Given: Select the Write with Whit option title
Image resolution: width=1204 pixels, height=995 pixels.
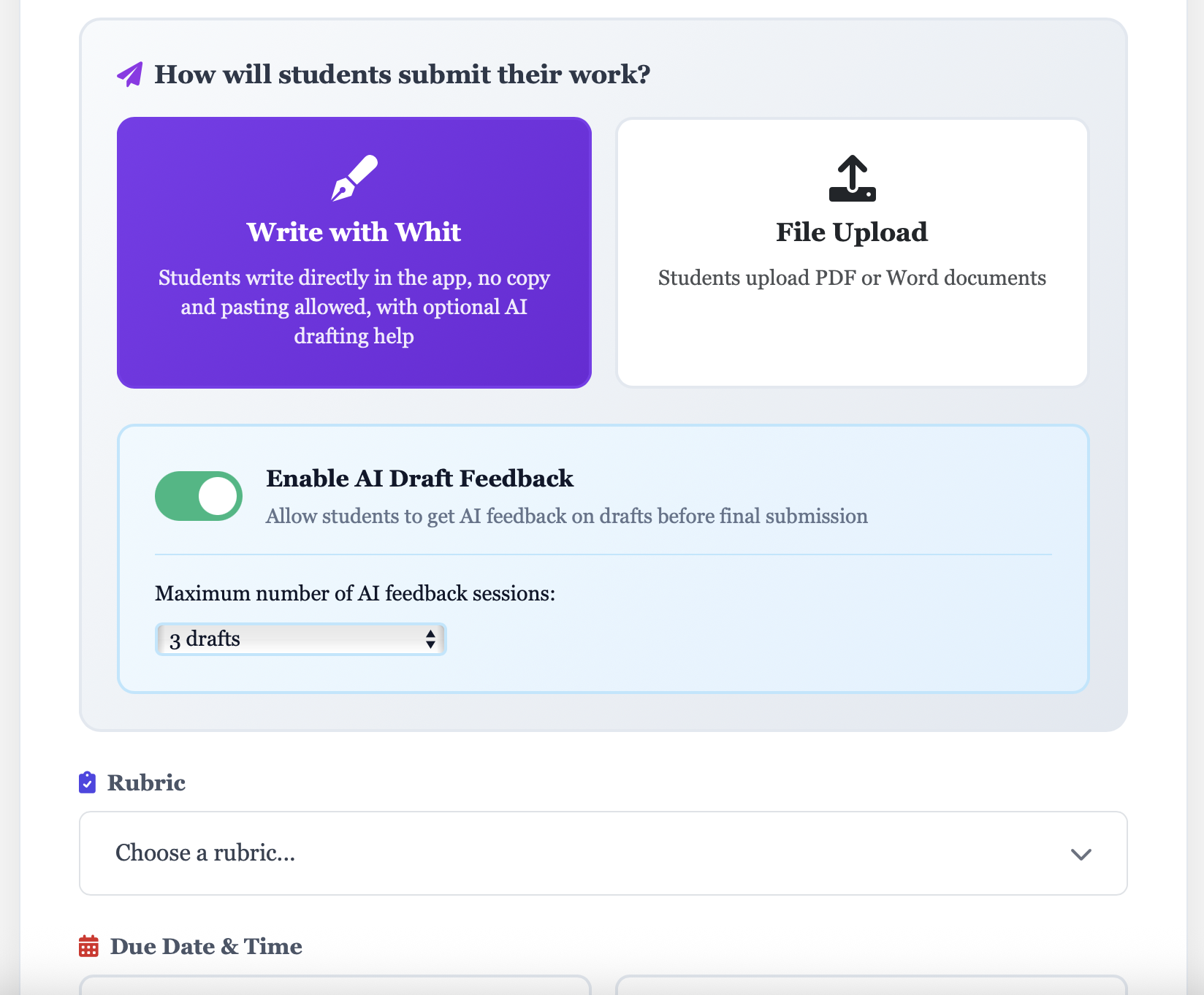Looking at the screenshot, I should coord(354,232).
